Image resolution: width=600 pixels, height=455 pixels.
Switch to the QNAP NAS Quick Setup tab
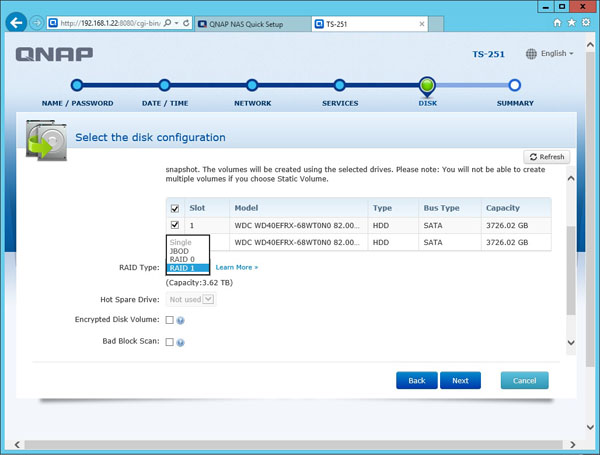(x=253, y=24)
